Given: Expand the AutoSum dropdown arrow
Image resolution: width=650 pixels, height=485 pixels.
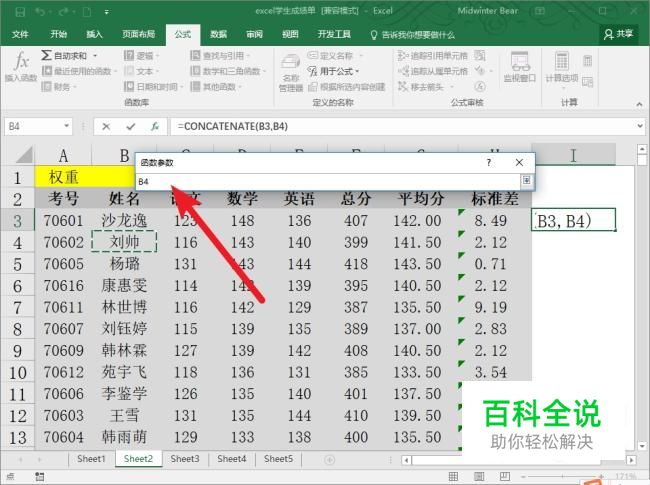Looking at the screenshot, I should [95, 56].
